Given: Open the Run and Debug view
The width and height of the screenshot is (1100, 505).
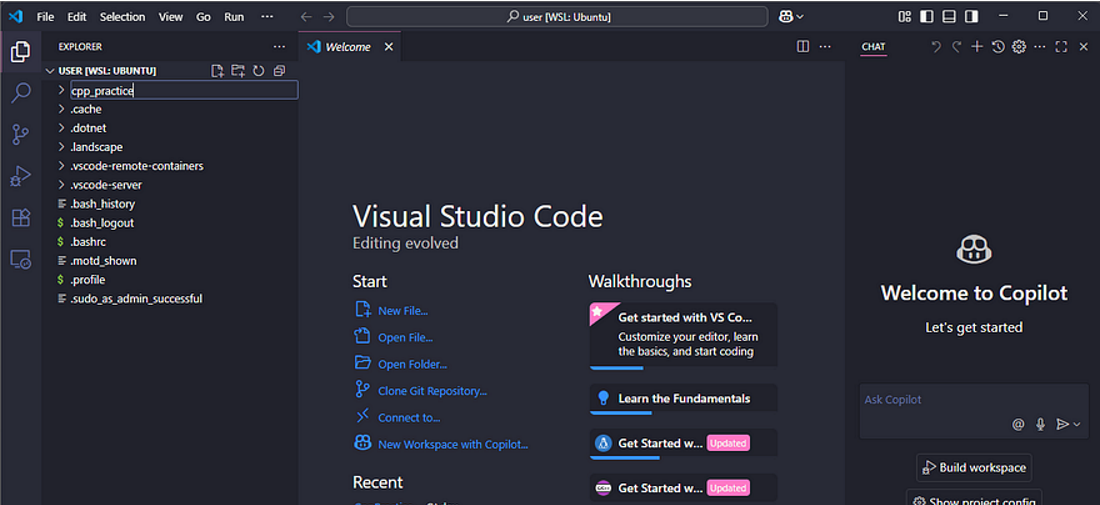Looking at the screenshot, I should [x=20, y=177].
